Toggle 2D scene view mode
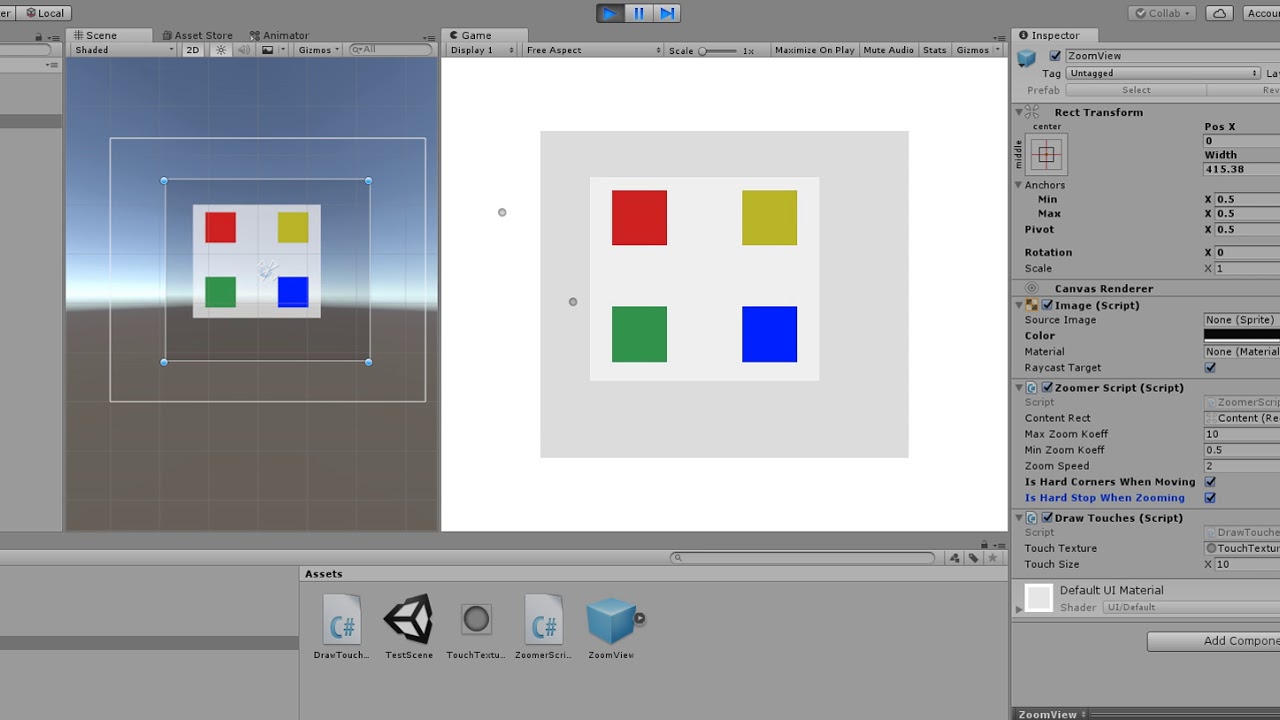 pos(193,50)
